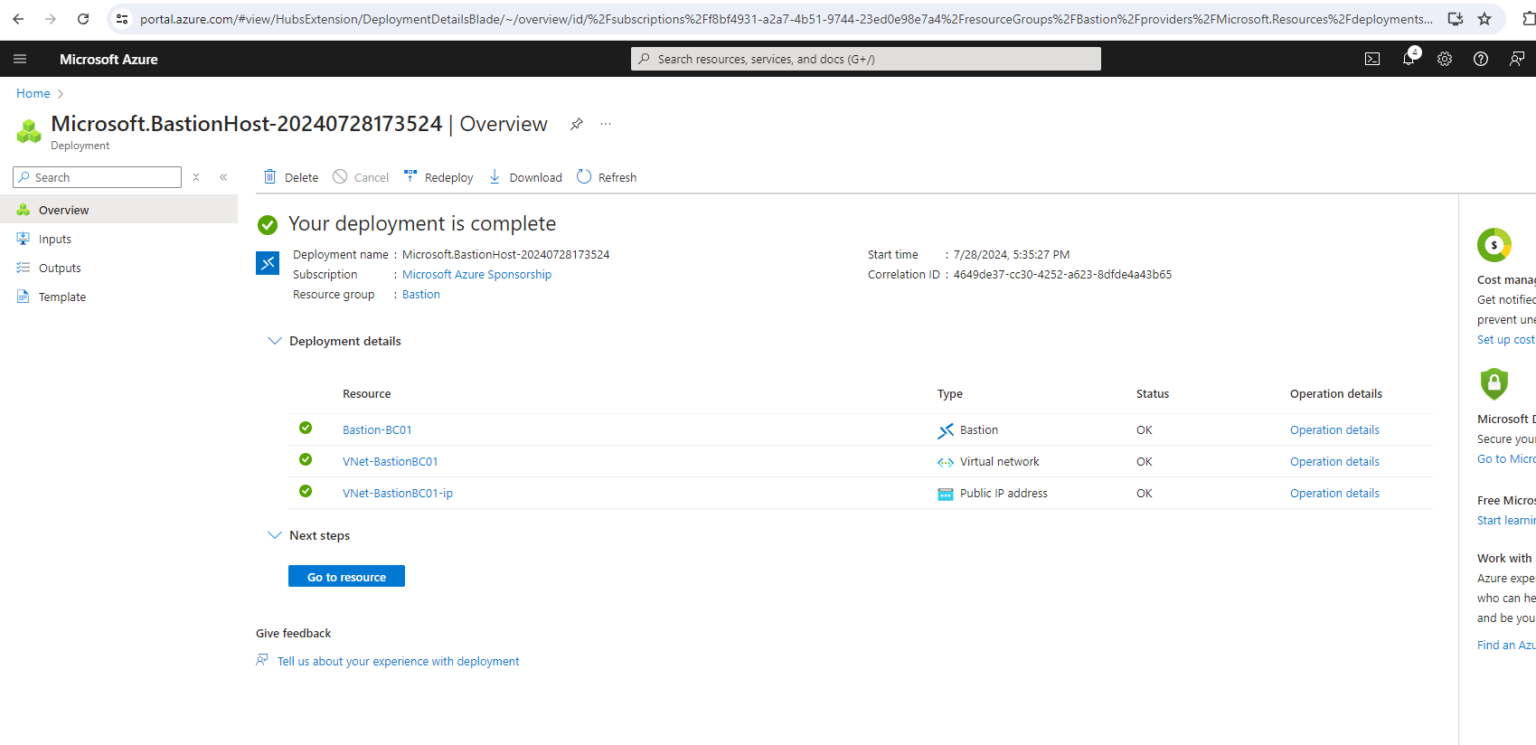Open the Bastion-BC01 resource link
1536x745 pixels.
point(377,429)
